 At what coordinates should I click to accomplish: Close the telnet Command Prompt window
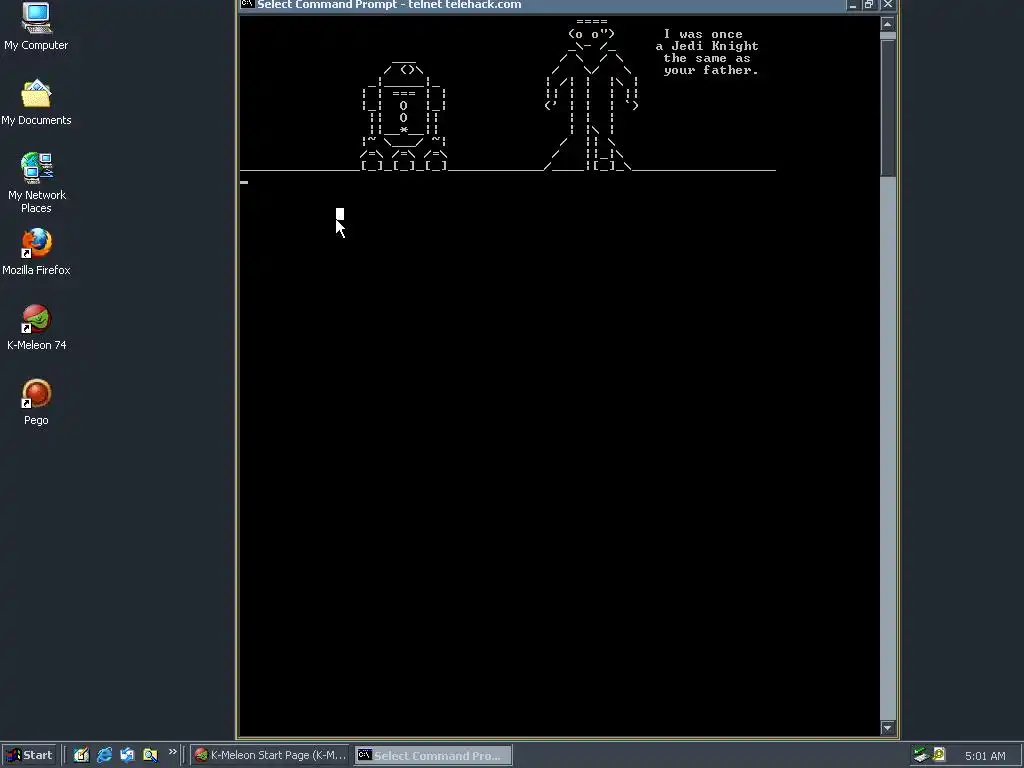[888, 5]
